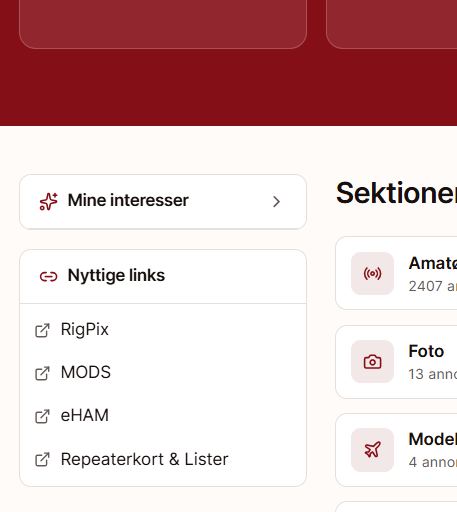Click the airplane icon of model section
The width and height of the screenshot is (457, 512).
[372, 450]
